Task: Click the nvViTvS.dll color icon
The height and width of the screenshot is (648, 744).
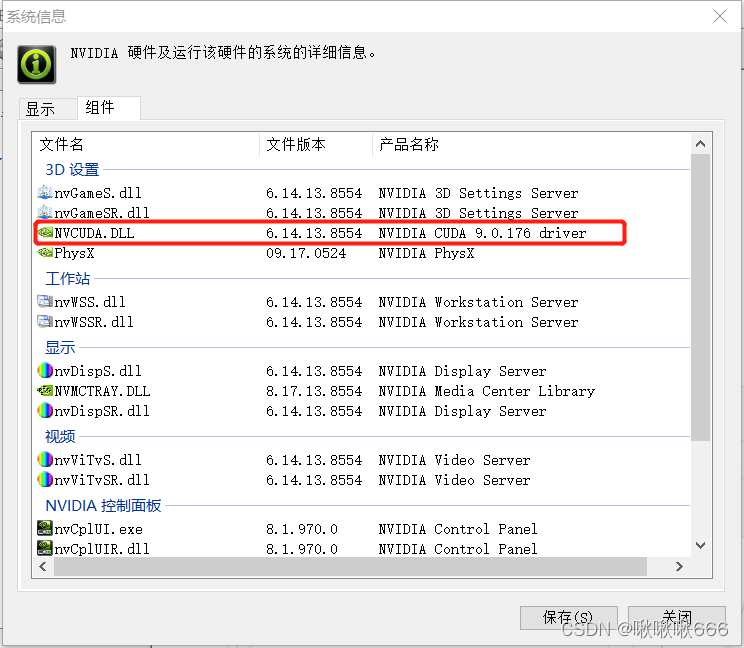Action: pos(45,459)
